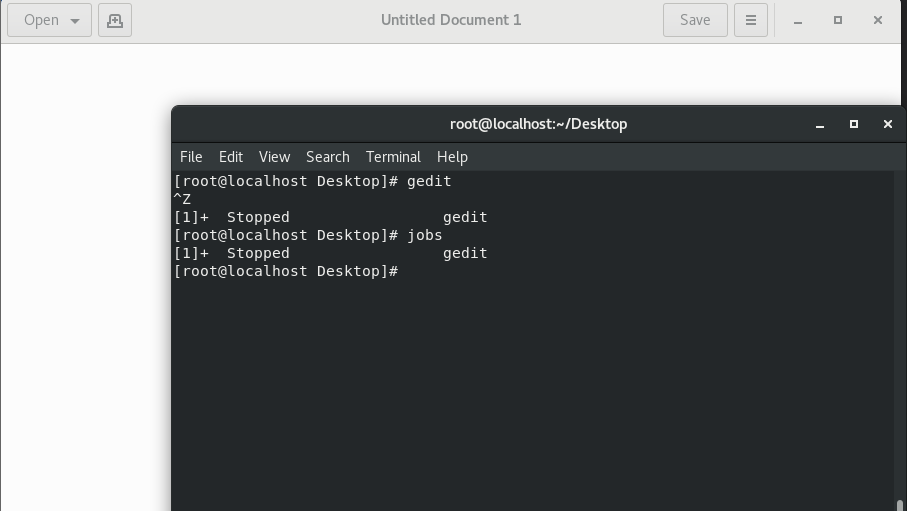
Task: Open the terminal View menu
Action: (274, 157)
